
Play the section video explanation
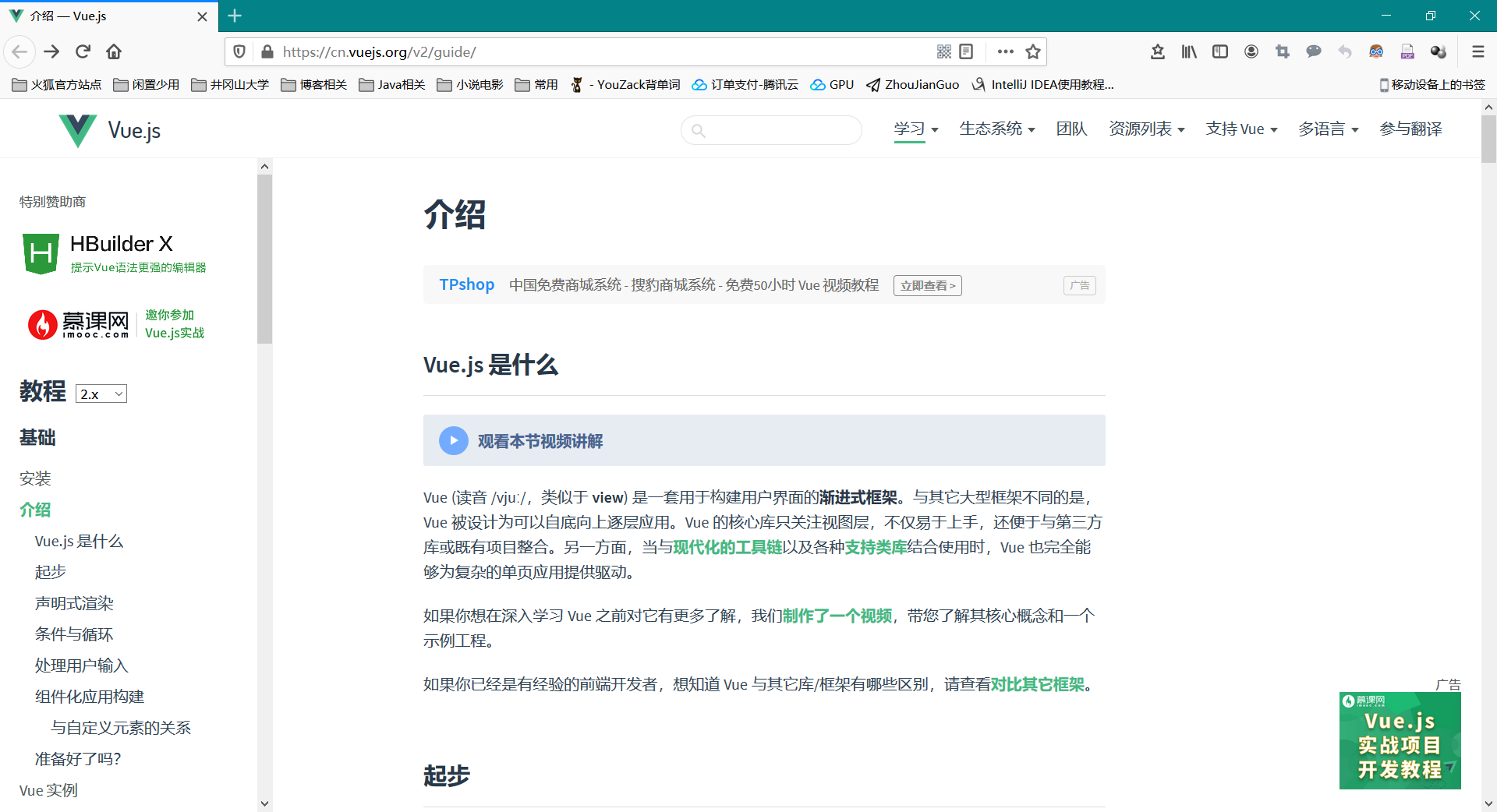point(454,440)
